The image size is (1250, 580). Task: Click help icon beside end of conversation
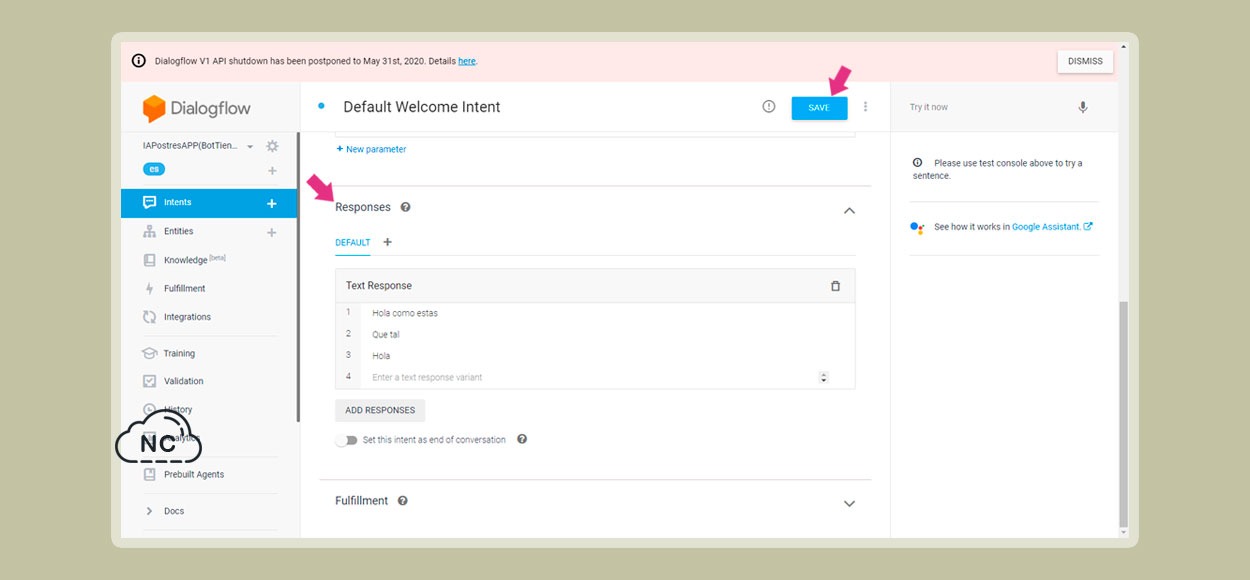tap(522, 439)
